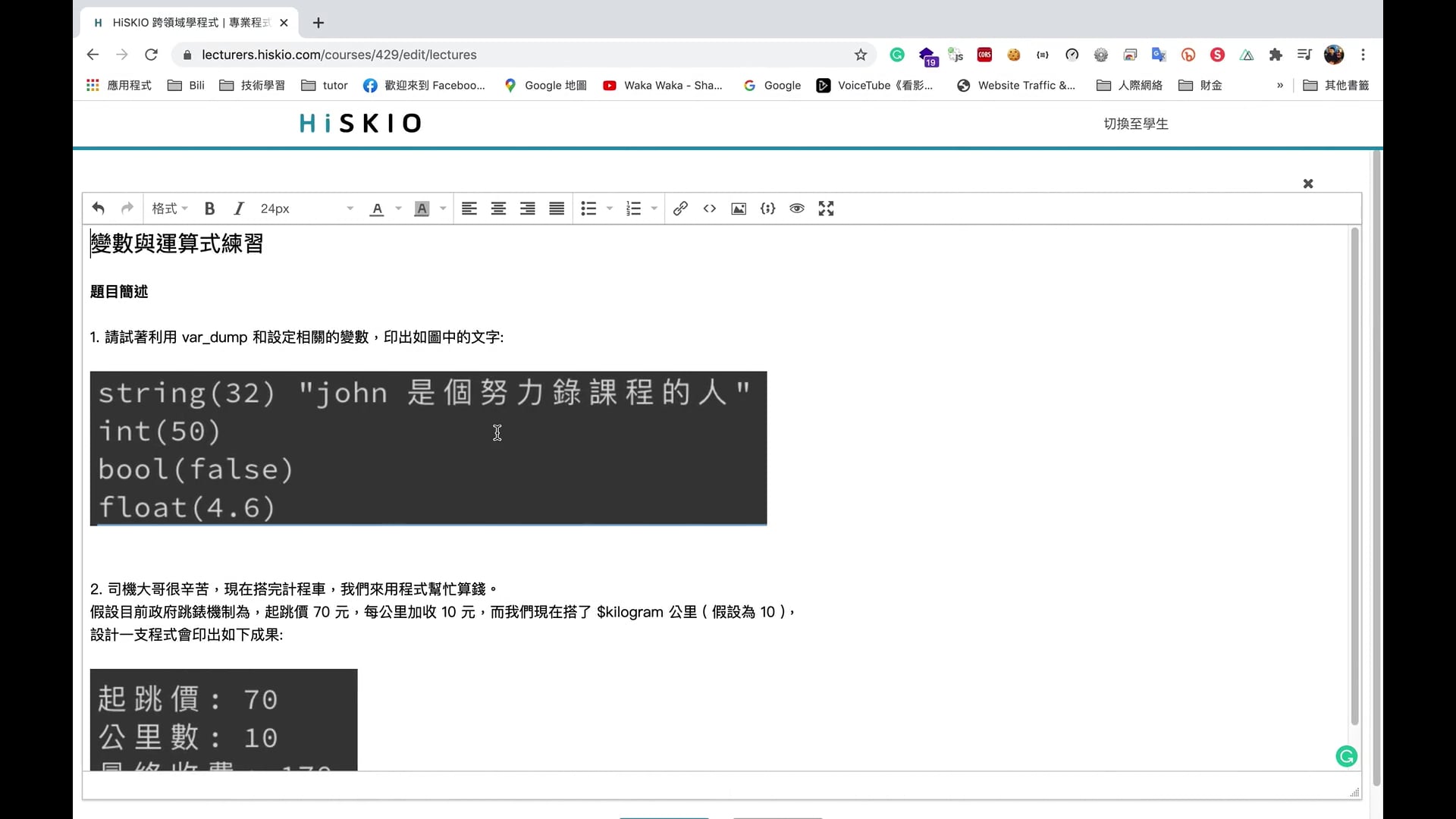Preview content with the eye icon

(796, 209)
